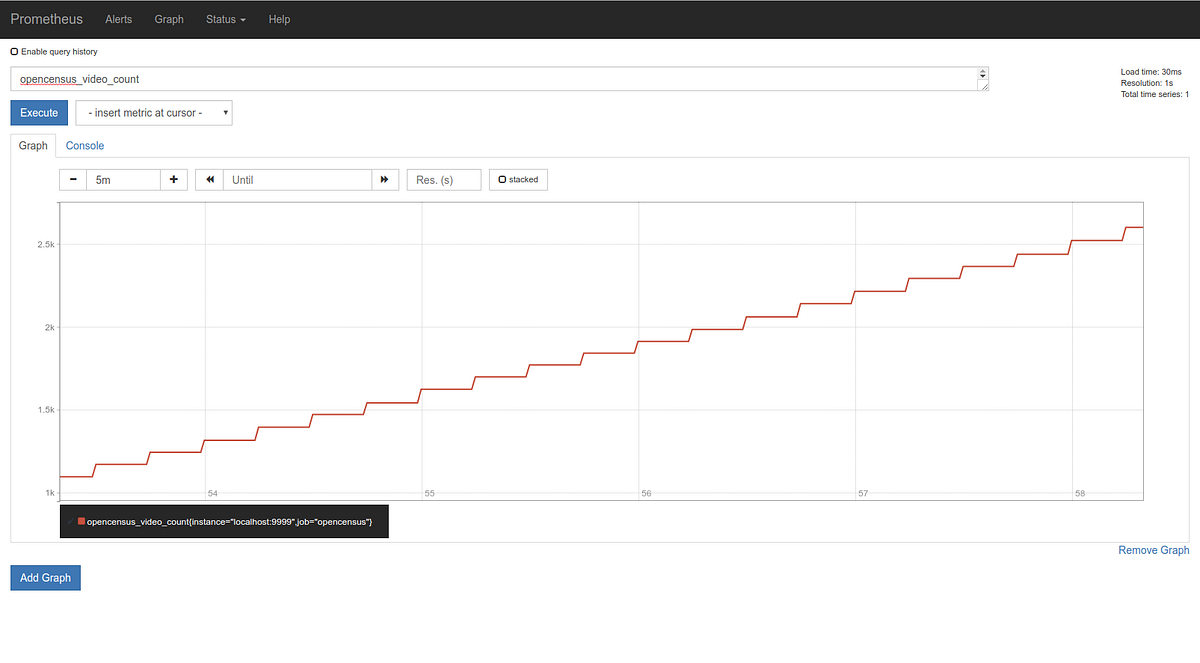The image size is (1200, 663).
Task: Shift time range back with left double-arrow
Action: click(209, 179)
